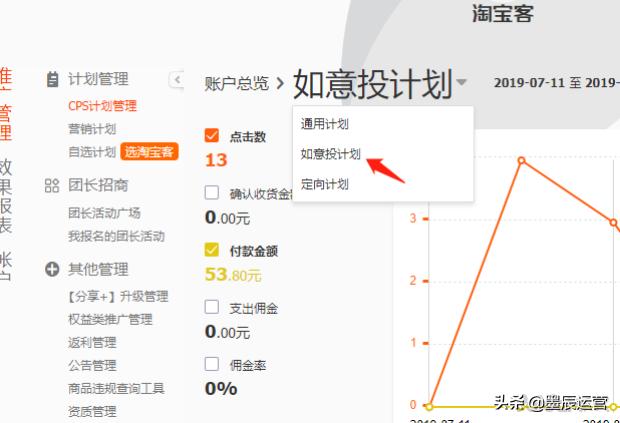Uncheck the 付款金额 checkbox

212,250
